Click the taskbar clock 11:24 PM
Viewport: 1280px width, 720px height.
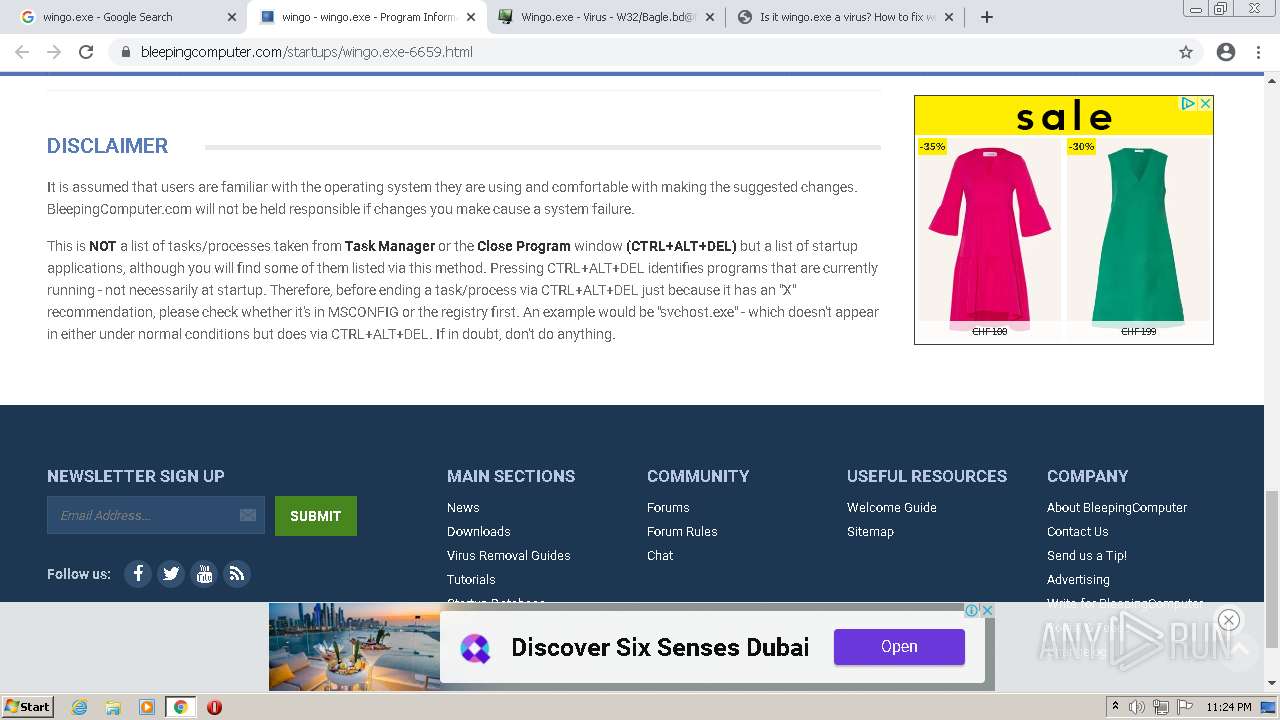click(1229, 707)
